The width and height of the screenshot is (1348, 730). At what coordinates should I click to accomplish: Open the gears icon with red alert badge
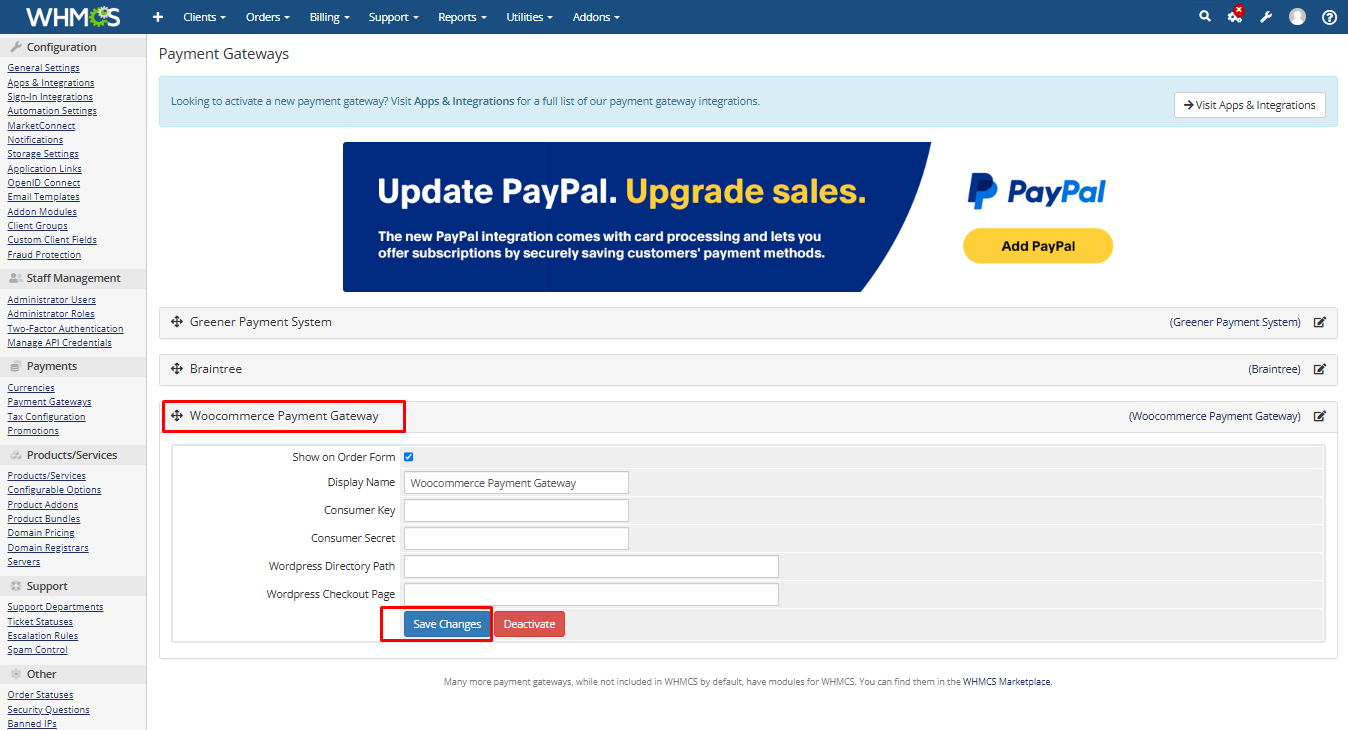pyautogui.click(x=1235, y=15)
